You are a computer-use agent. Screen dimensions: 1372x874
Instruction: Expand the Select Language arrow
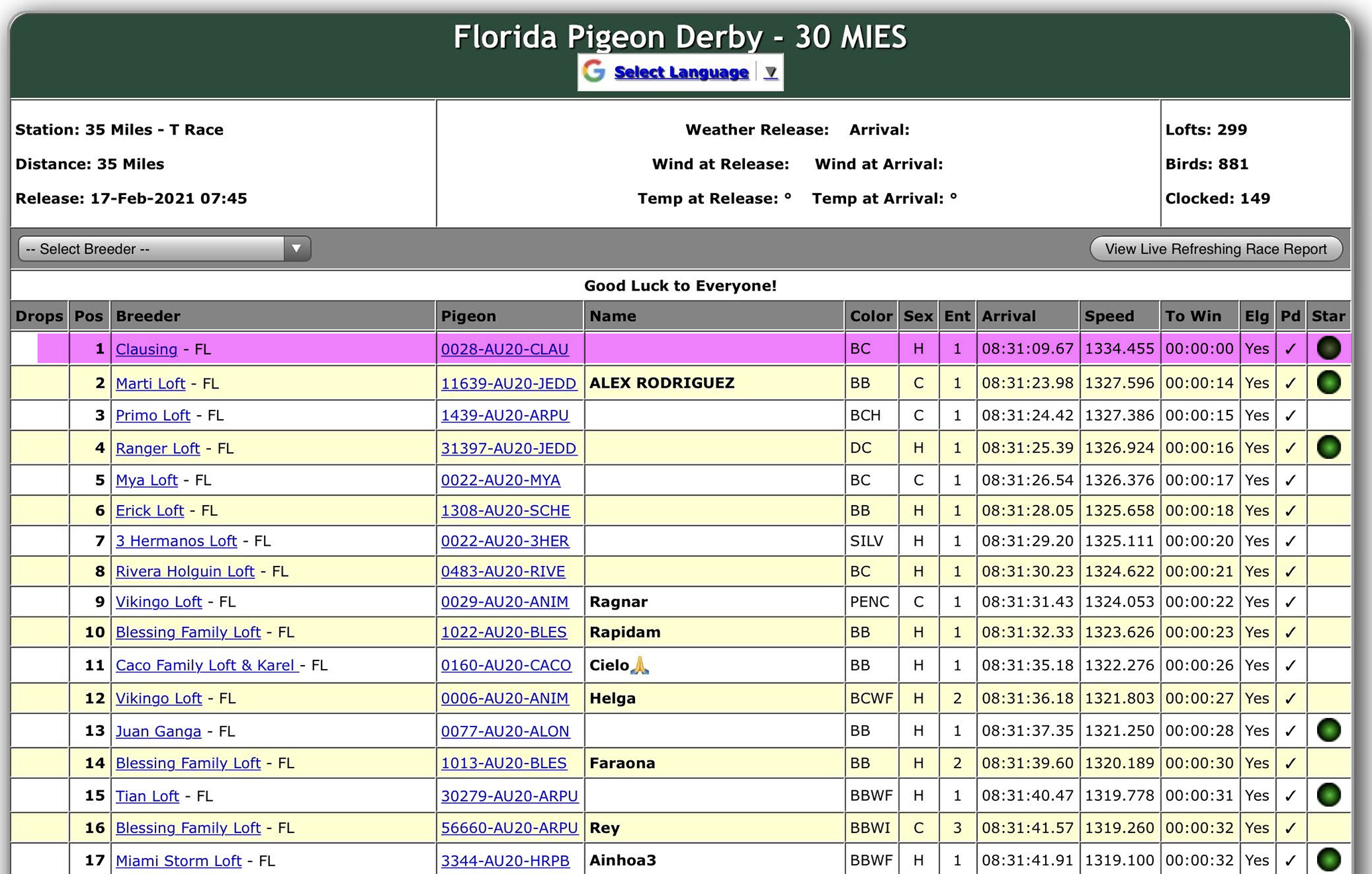[x=770, y=72]
